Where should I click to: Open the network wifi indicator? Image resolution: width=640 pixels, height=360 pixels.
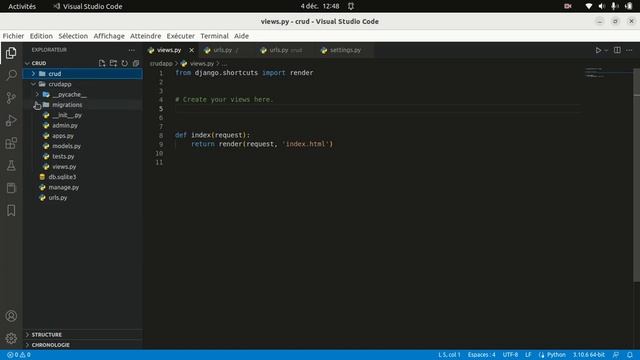pos(589,6)
